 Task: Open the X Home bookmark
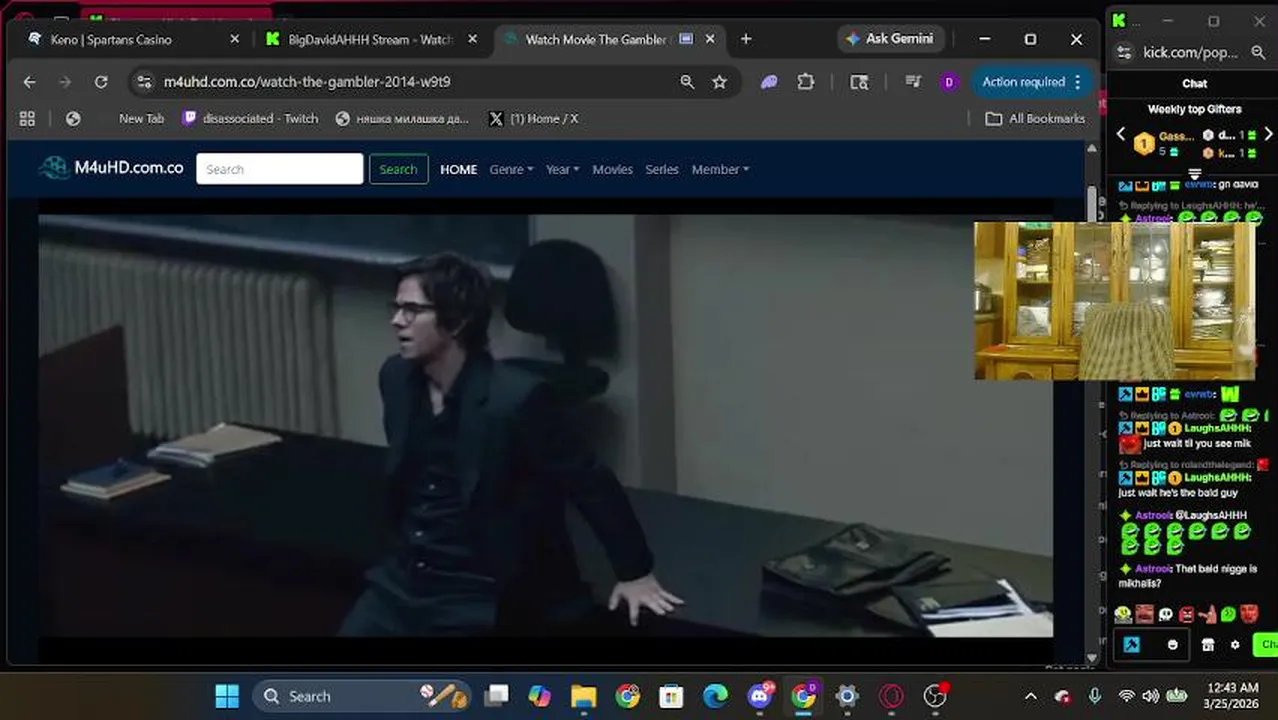point(533,118)
